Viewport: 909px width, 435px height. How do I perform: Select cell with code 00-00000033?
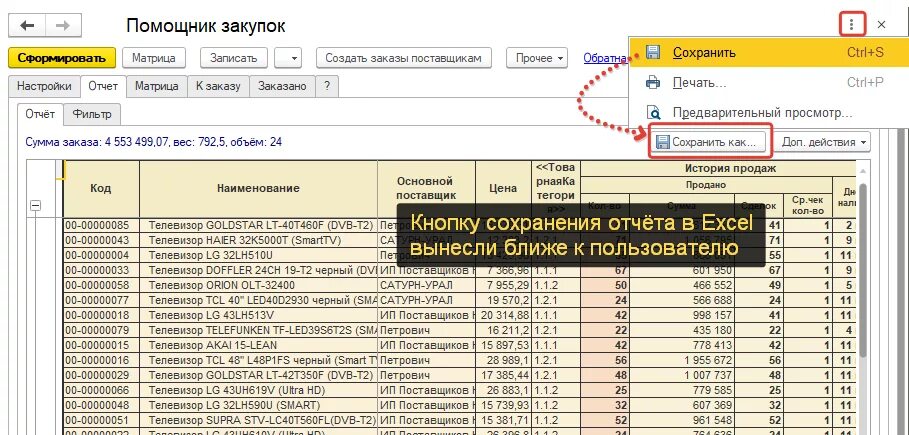[x=101, y=270]
